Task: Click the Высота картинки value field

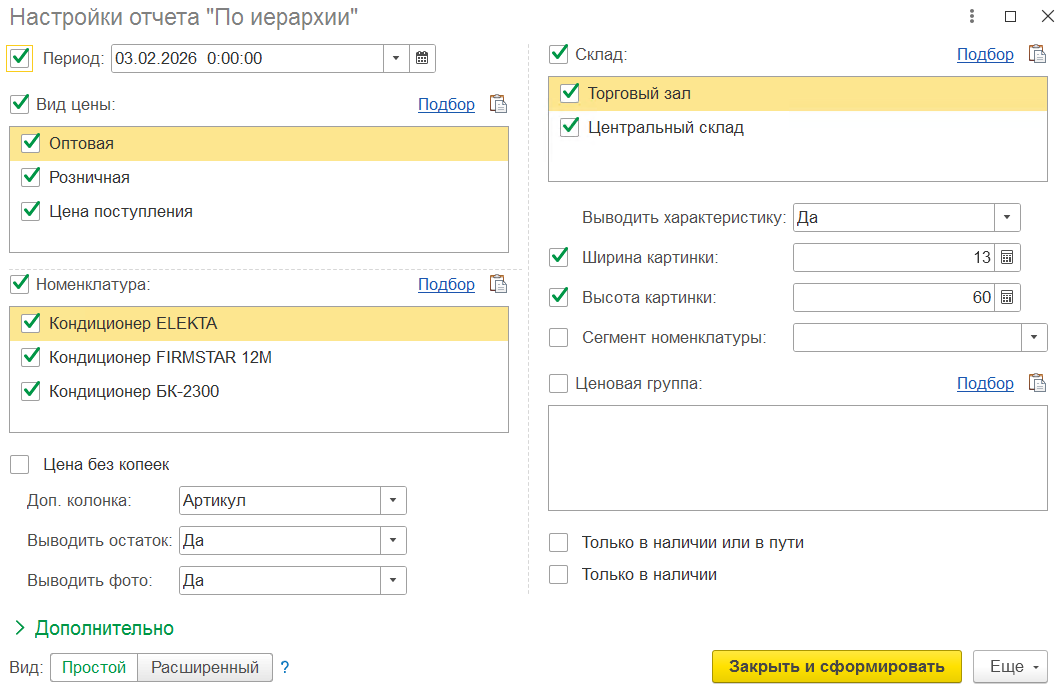Action: tap(894, 297)
